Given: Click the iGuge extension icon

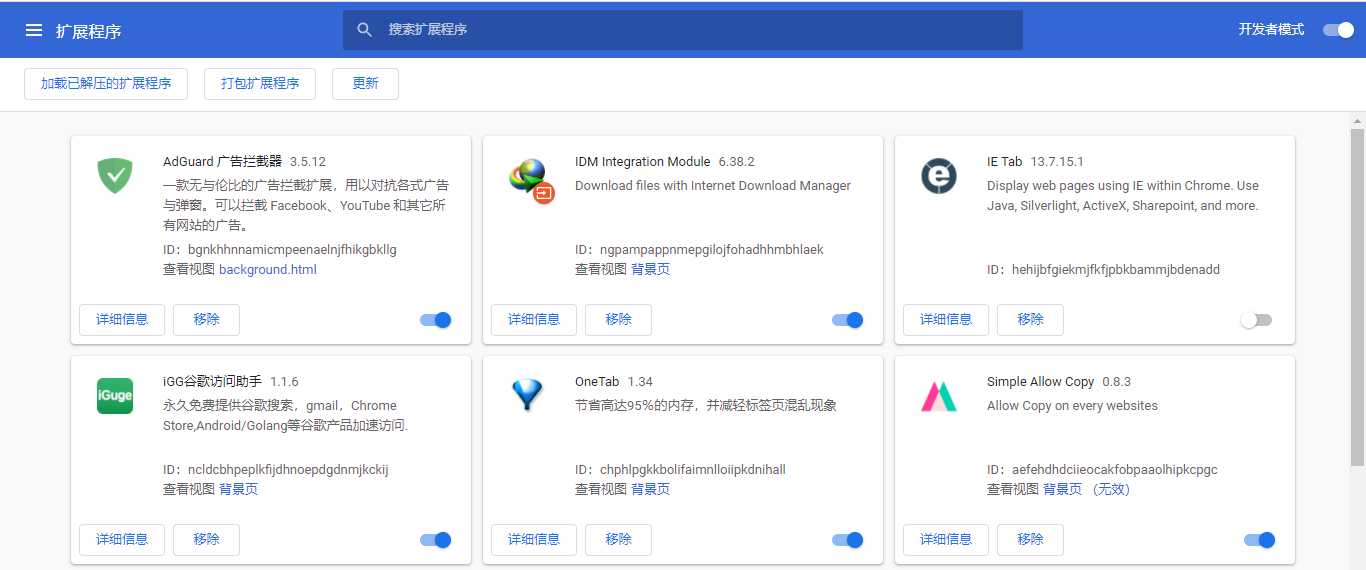Looking at the screenshot, I should coord(115,396).
